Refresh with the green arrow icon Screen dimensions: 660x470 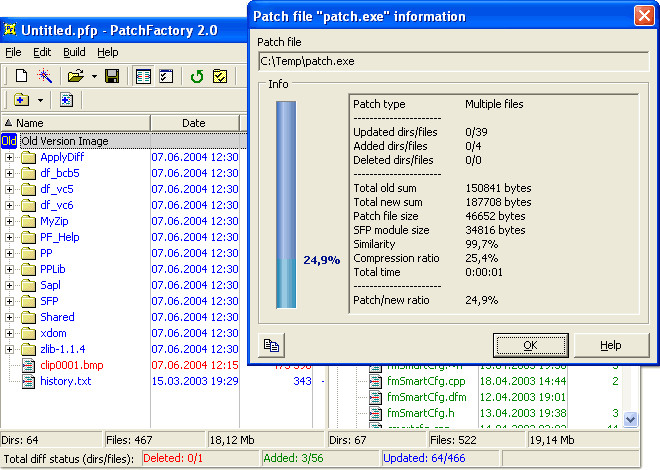pos(197,76)
